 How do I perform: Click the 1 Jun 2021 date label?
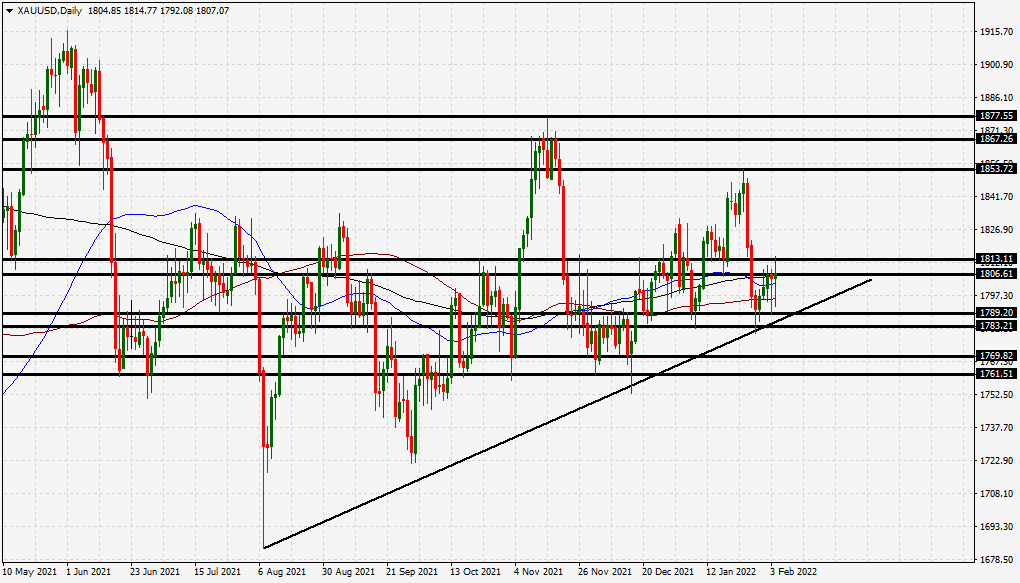[89, 572]
